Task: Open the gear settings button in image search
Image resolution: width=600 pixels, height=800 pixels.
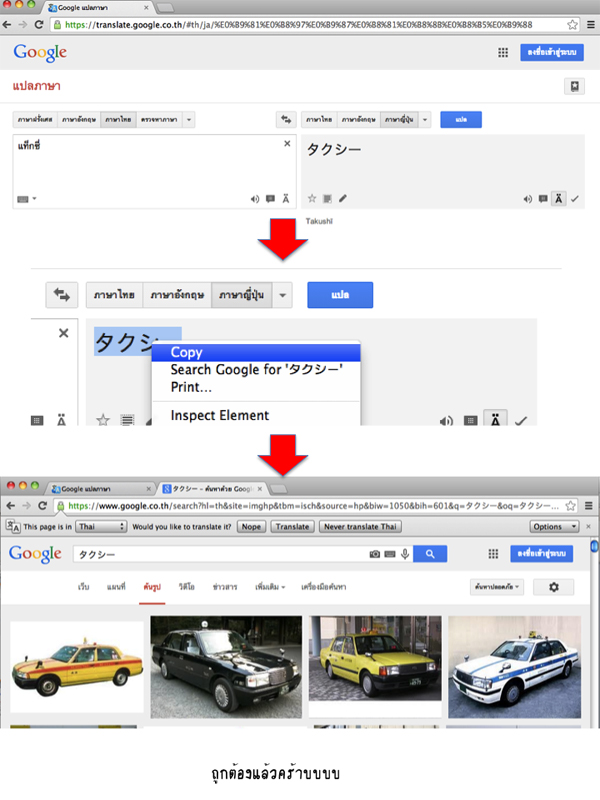Action: (x=554, y=587)
